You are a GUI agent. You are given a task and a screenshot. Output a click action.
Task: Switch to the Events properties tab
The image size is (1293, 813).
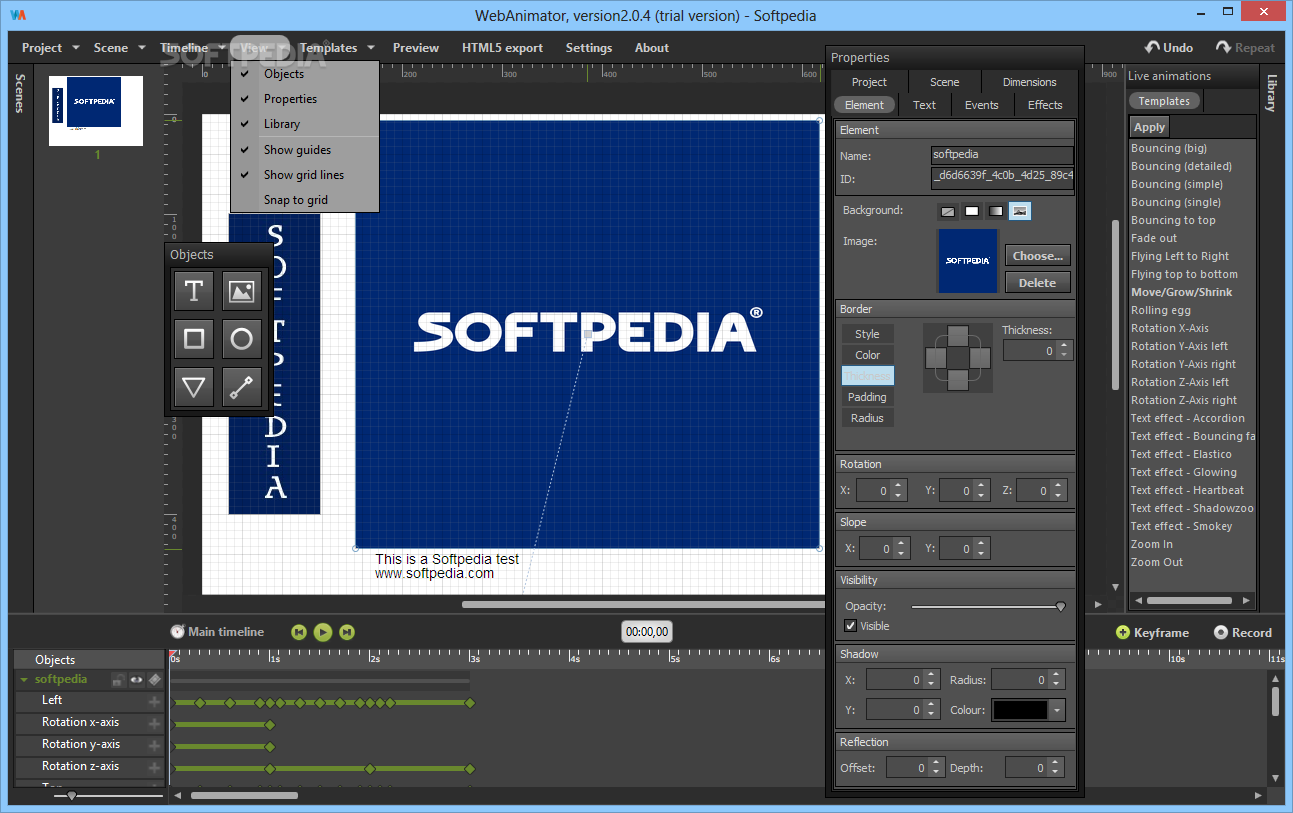982,105
